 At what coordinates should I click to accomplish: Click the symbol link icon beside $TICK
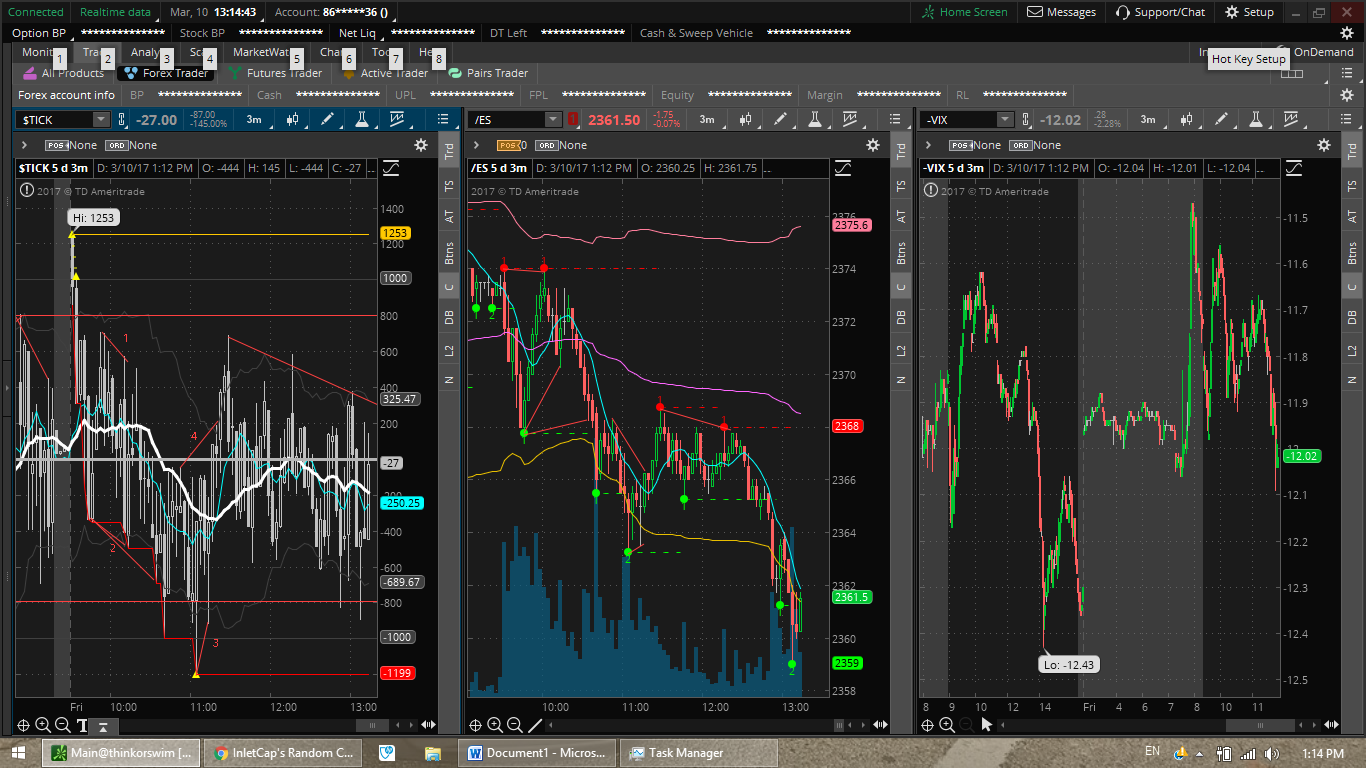(x=122, y=120)
